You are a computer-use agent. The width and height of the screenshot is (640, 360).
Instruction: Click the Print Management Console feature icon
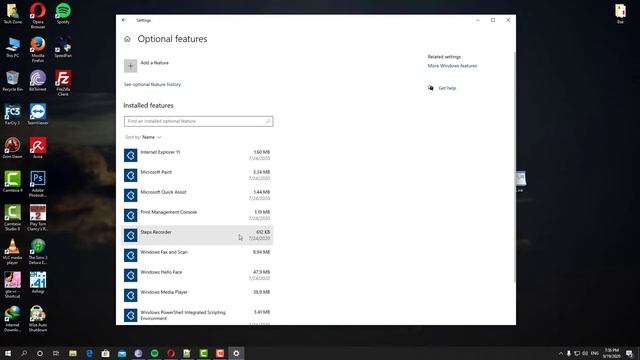(x=131, y=215)
